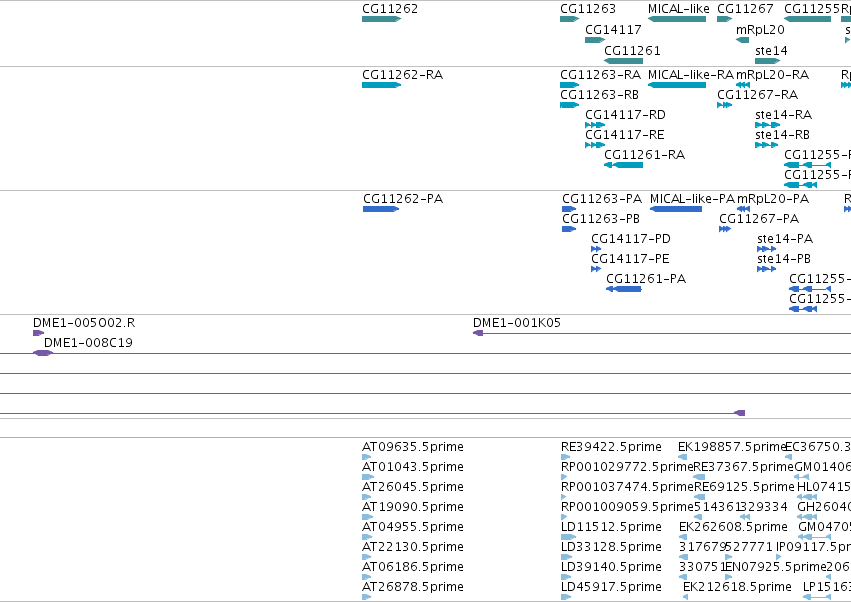This screenshot has width=851, height=602.
Task: Click the CG11267-RA transcript label
Action: (x=758, y=94)
